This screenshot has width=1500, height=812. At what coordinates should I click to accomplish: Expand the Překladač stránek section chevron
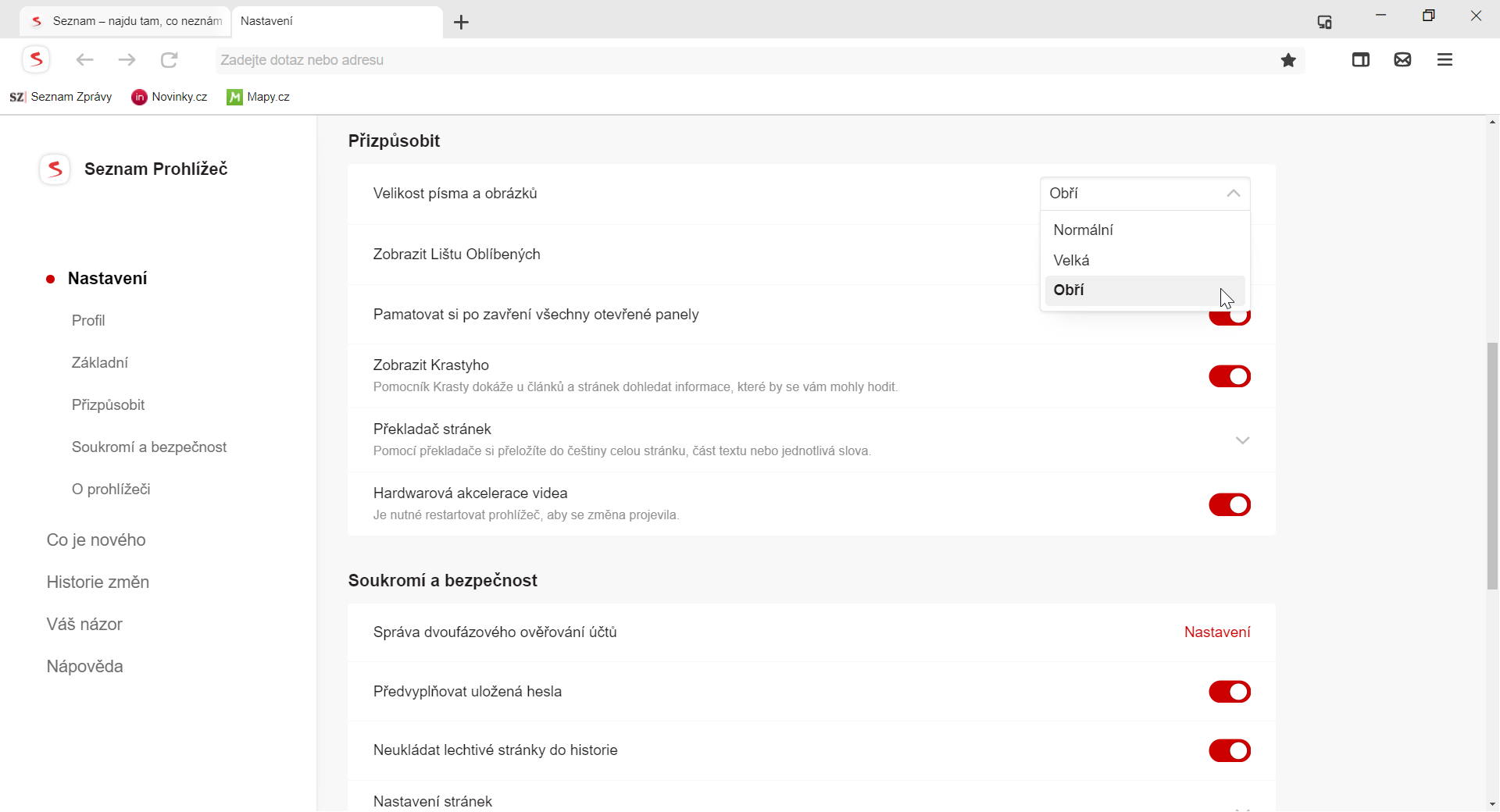coord(1242,440)
